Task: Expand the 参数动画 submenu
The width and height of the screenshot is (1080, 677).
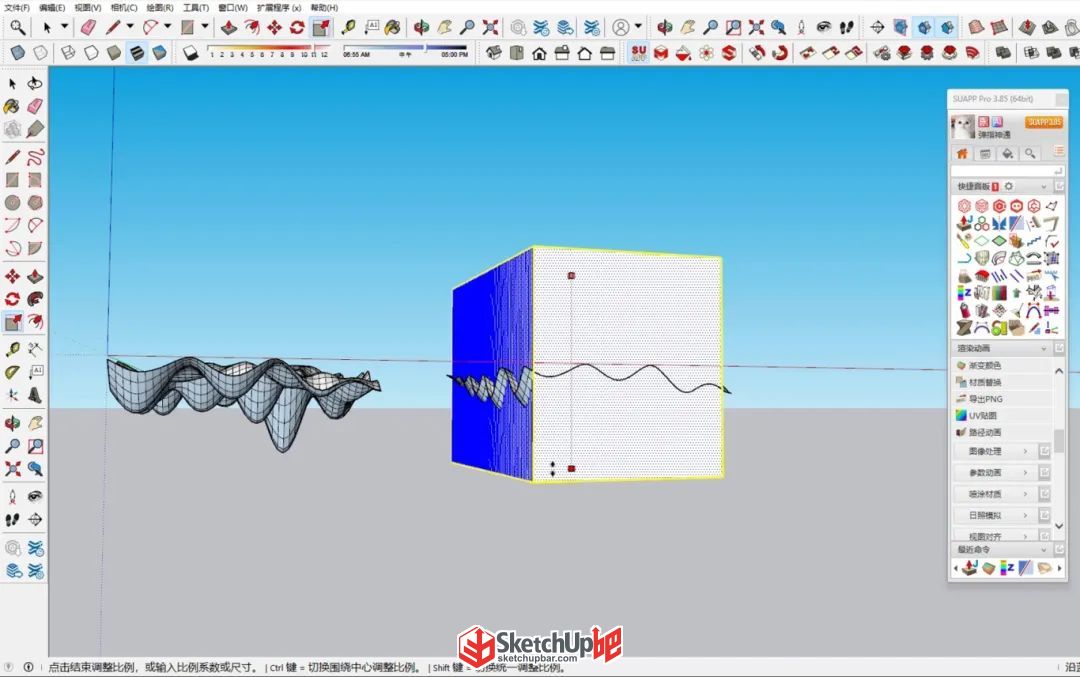Action: (x=995, y=472)
